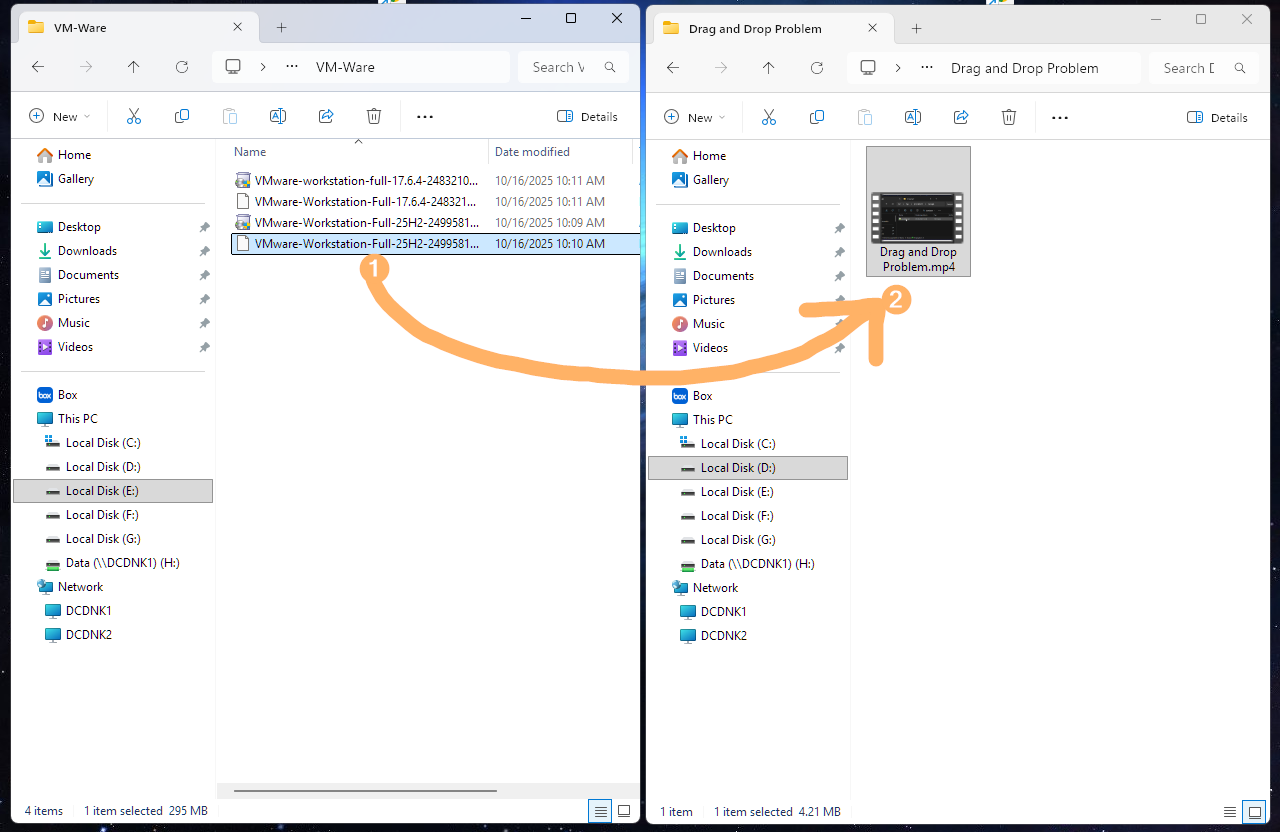
Task: Select VMware-Workstation-Full-25H2 file dated 10:10 AM
Action: point(435,243)
